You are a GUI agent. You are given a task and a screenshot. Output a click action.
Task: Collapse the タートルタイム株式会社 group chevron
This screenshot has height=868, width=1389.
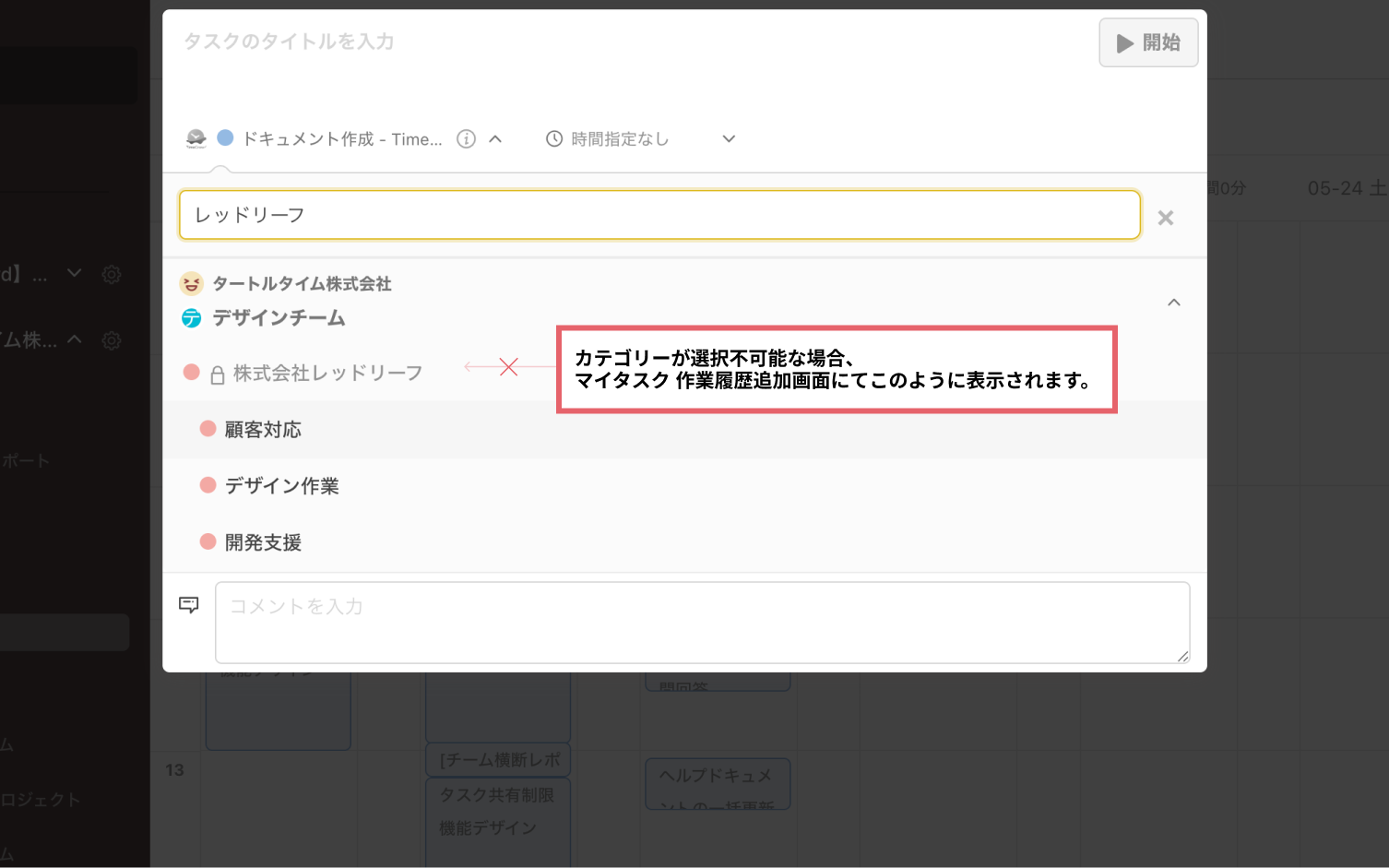click(x=1173, y=303)
